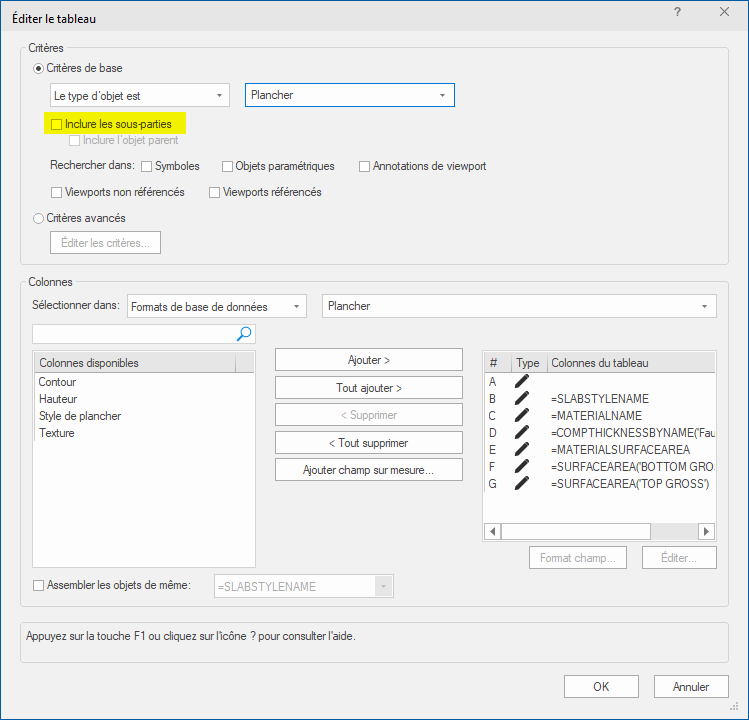
Task: Click inside the column search input field
Action: [133, 333]
